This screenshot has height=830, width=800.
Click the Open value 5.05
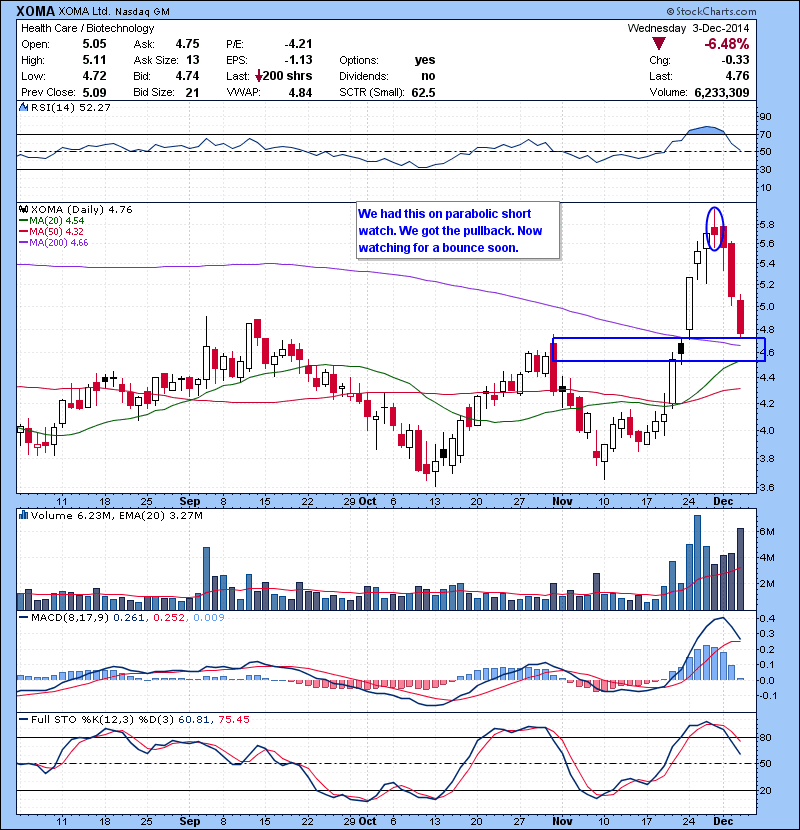(x=94, y=44)
